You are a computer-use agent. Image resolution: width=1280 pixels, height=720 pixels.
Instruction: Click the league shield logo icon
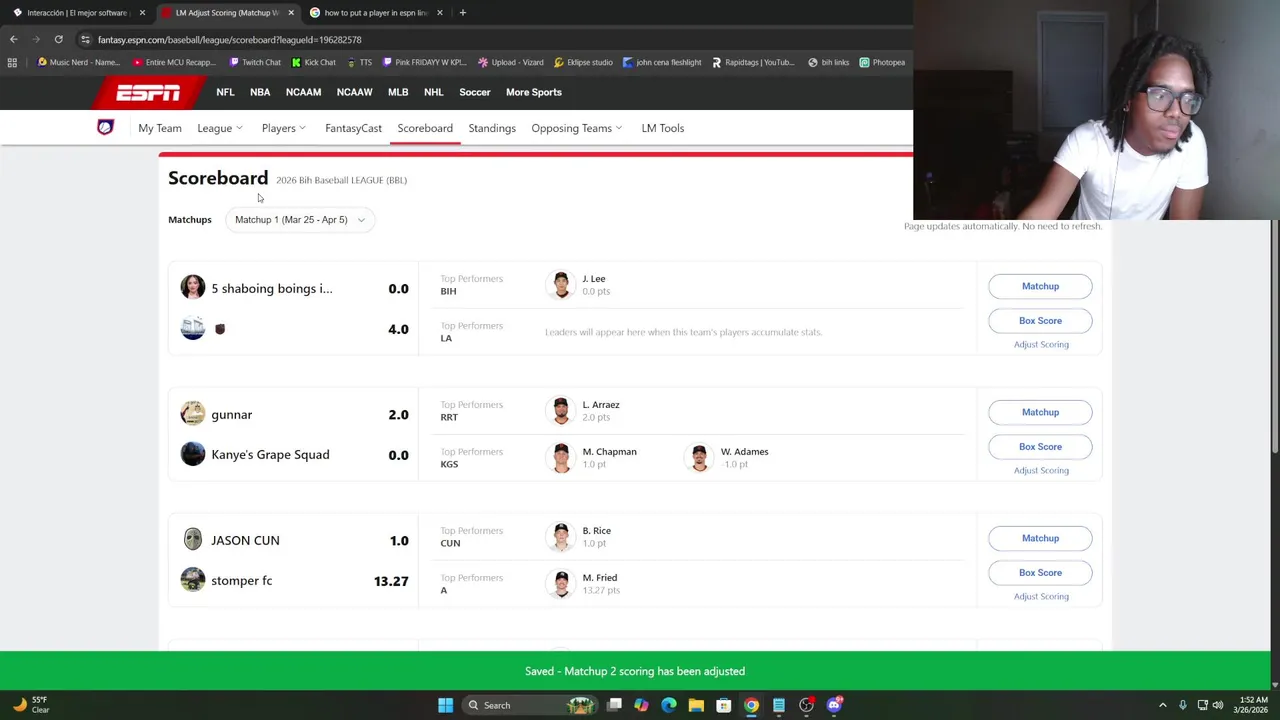click(x=105, y=127)
